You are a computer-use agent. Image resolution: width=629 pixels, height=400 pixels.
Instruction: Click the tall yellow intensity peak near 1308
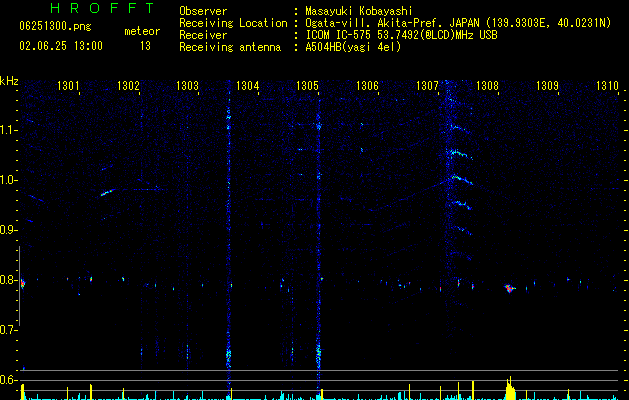coord(510,388)
